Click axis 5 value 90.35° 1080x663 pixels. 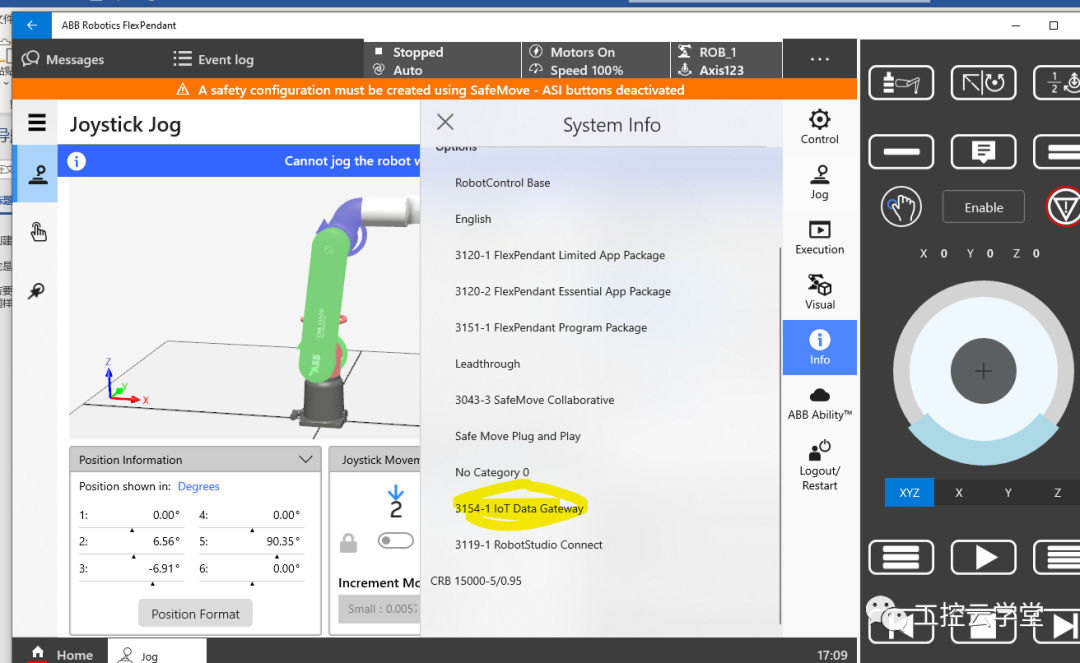coord(283,541)
